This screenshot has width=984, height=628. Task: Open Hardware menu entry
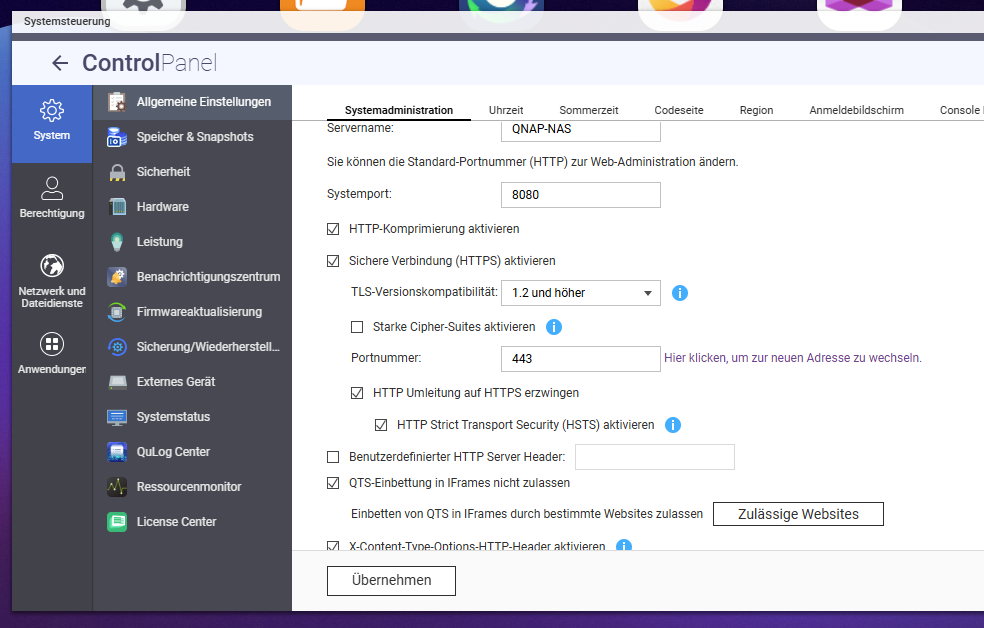pos(192,207)
